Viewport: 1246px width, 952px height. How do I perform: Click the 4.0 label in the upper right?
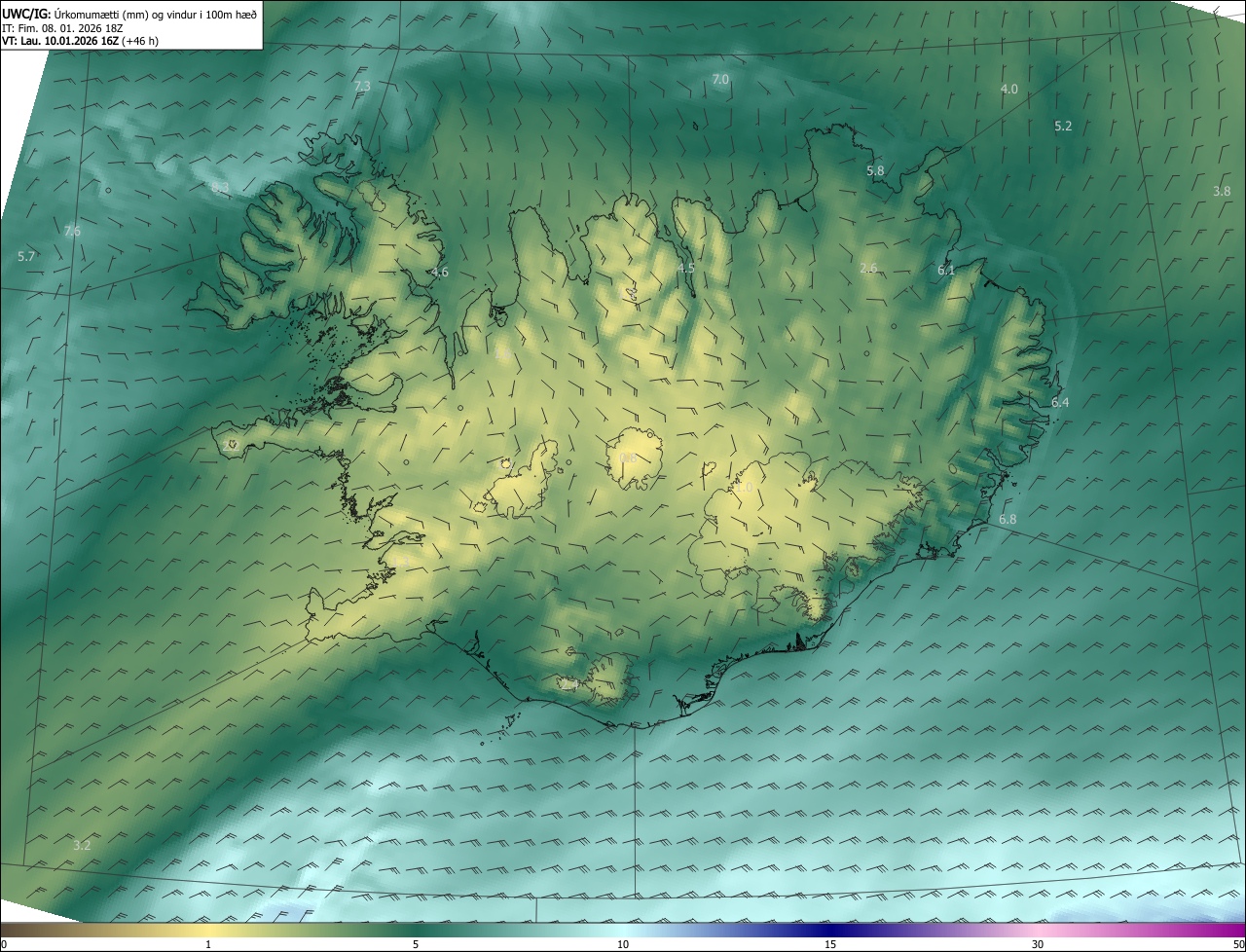pos(1009,90)
